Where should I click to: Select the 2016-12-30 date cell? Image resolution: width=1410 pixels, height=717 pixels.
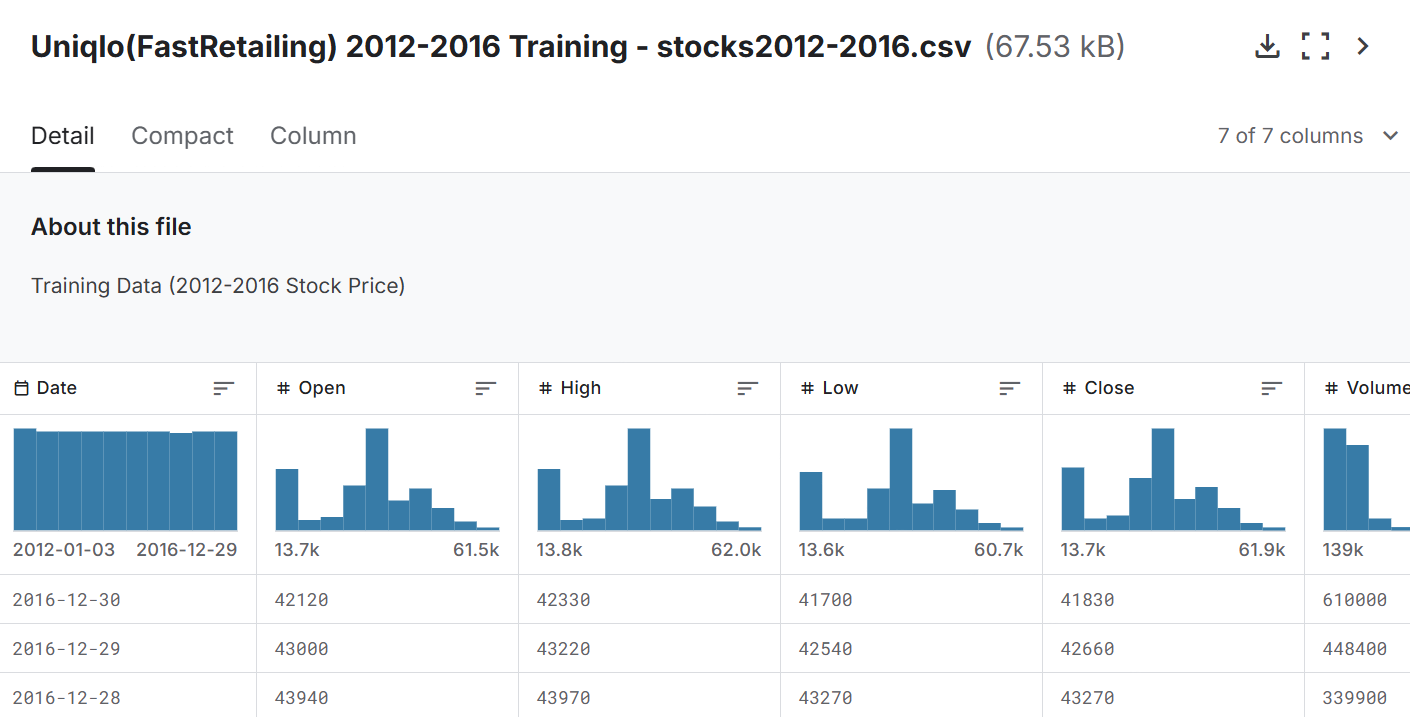coord(66,600)
